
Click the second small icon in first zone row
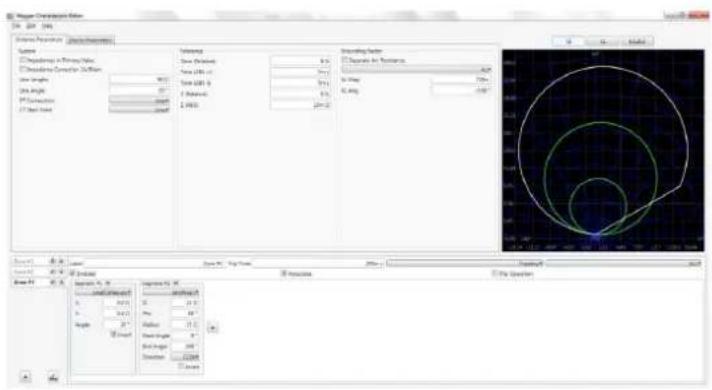61,262
